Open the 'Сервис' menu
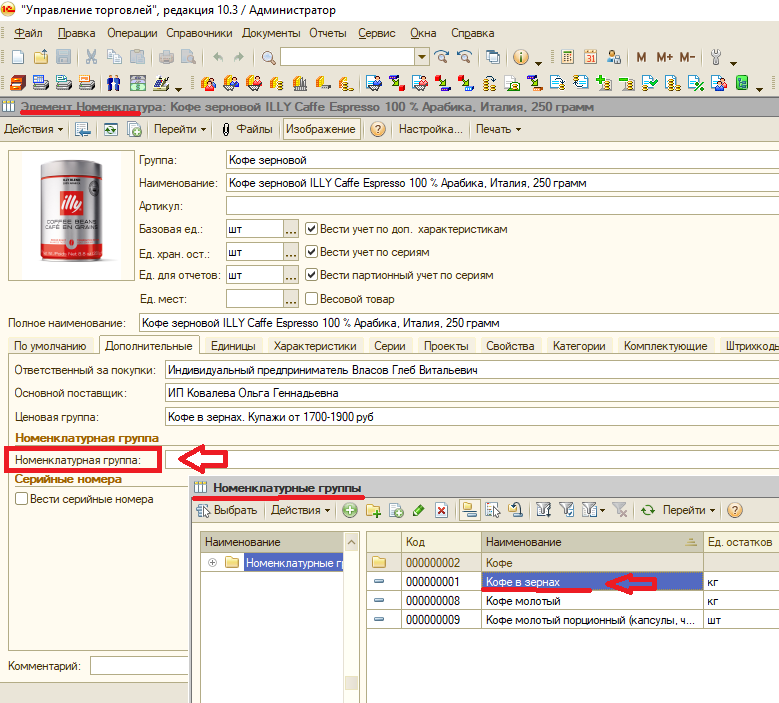This screenshot has width=779, height=703. pyautogui.click(x=377, y=33)
